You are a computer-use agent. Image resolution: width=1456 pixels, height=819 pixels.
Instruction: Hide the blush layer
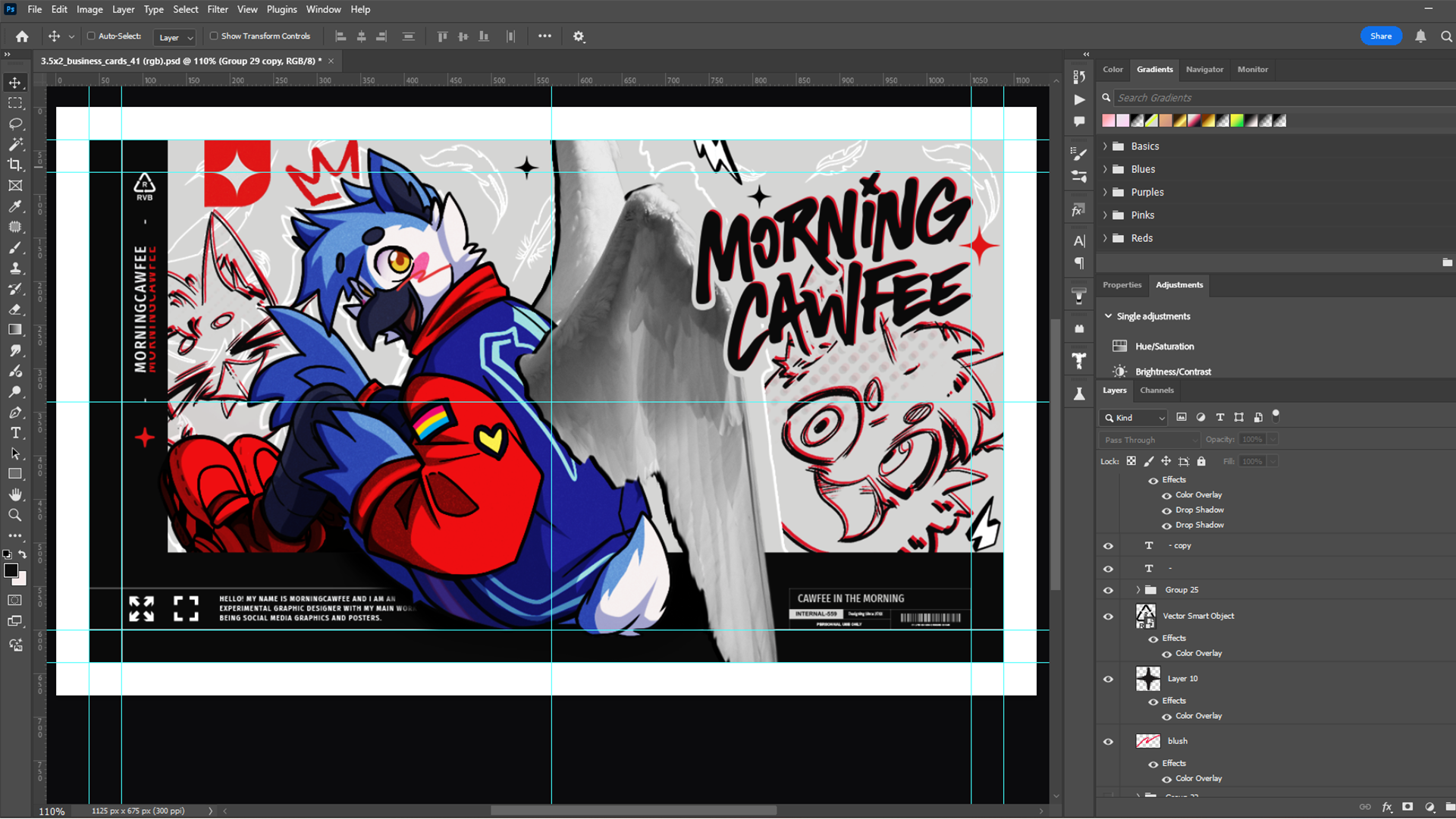(1108, 742)
